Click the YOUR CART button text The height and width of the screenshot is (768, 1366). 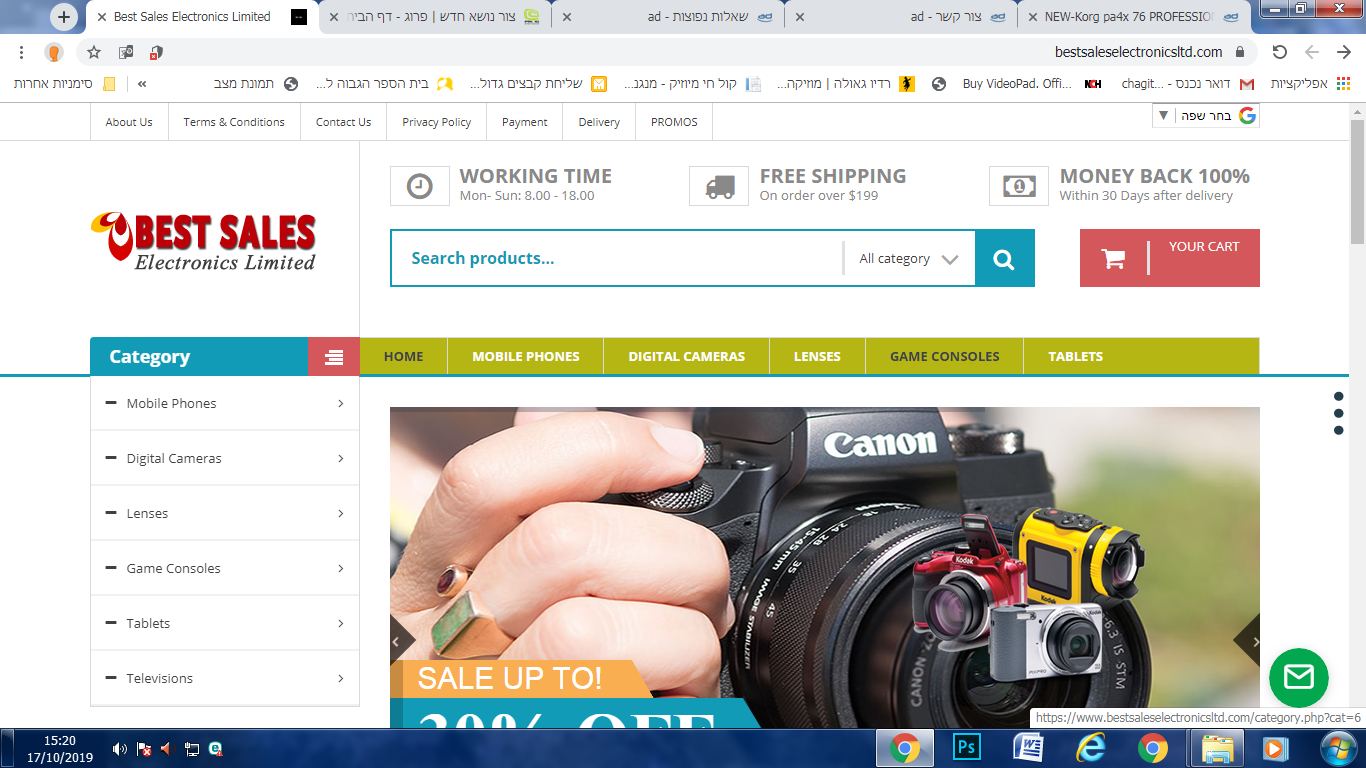pyautogui.click(x=1204, y=247)
